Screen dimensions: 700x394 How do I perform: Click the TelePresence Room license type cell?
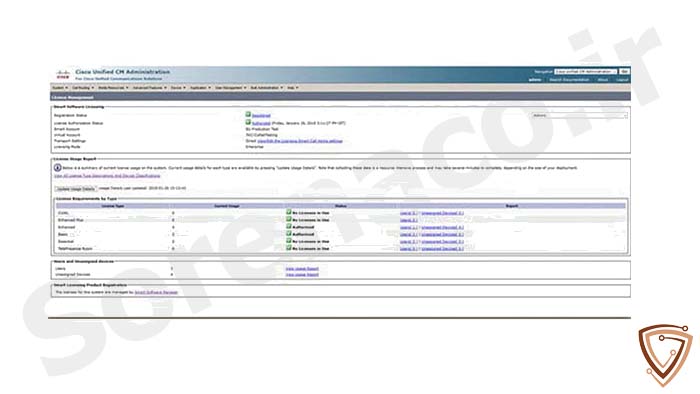[75, 249]
